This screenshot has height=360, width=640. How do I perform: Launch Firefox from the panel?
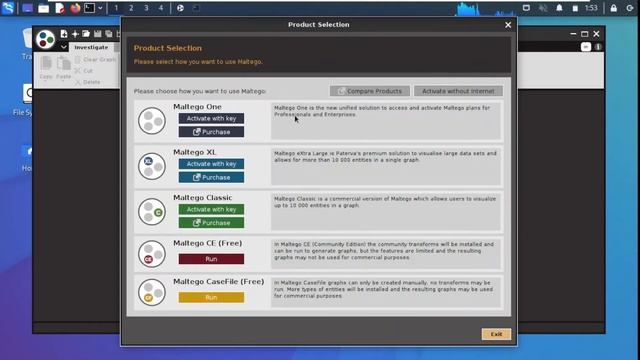[x=75, y=8]
